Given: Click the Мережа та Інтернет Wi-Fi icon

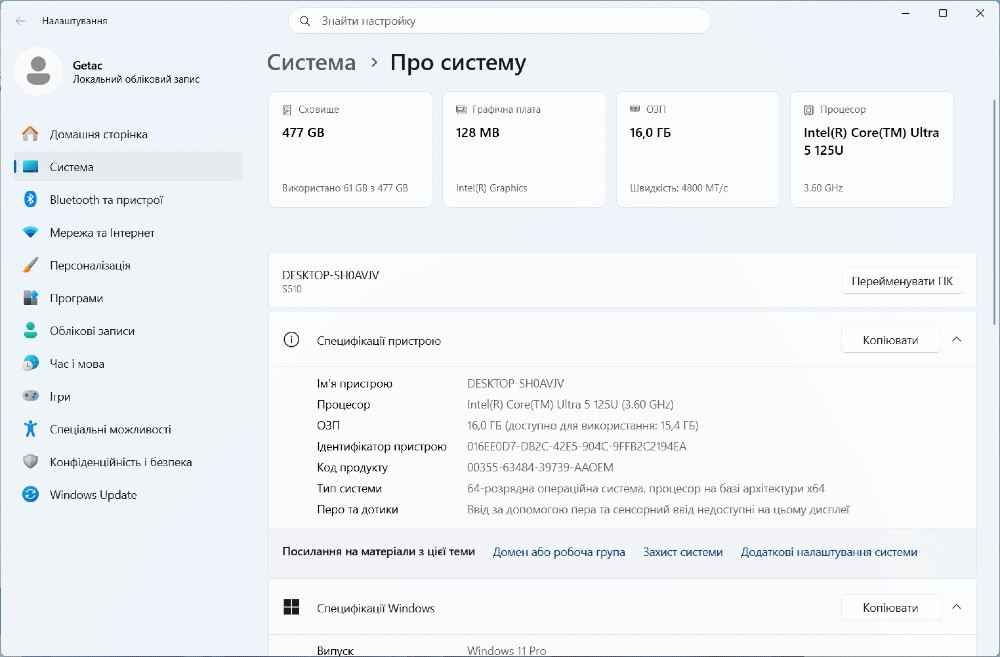Looking at the screenshot, I should (x=30, y=232).
